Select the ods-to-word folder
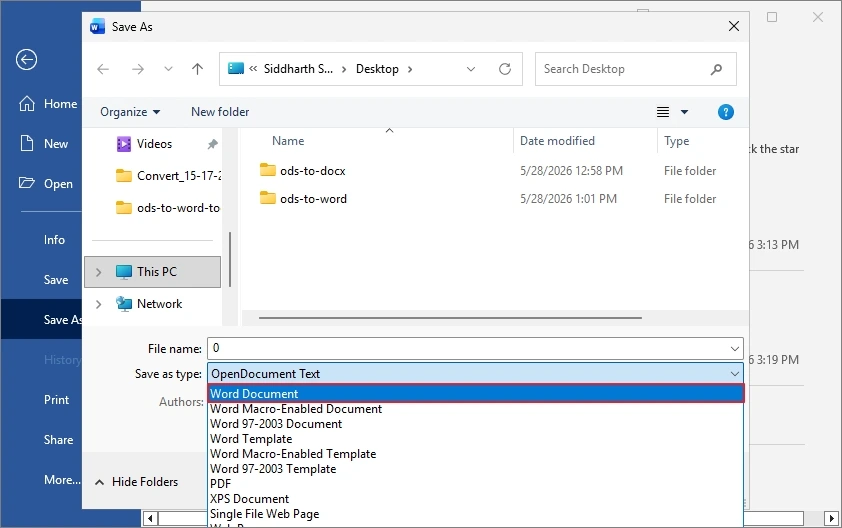The height and width of the screenshot is (528, 842). pyautogui.click(x=303, y=199)
